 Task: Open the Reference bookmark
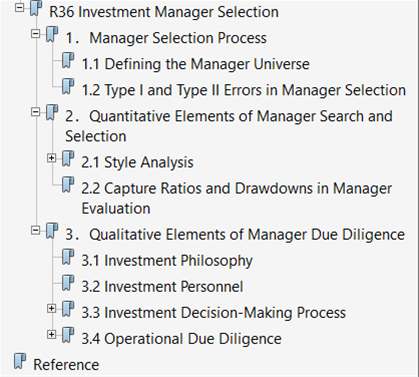[x=66, y=365]
